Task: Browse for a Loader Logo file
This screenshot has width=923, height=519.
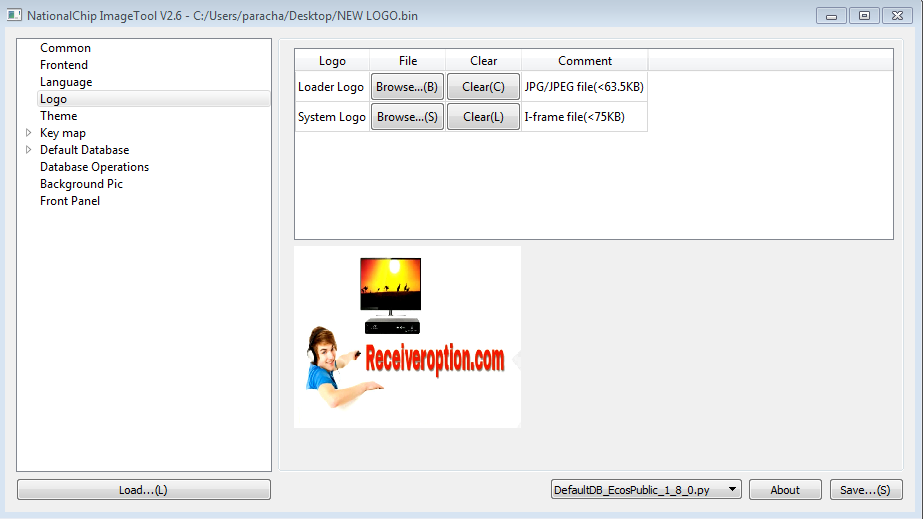Action: pyautogui.click(x=407, y=86)
